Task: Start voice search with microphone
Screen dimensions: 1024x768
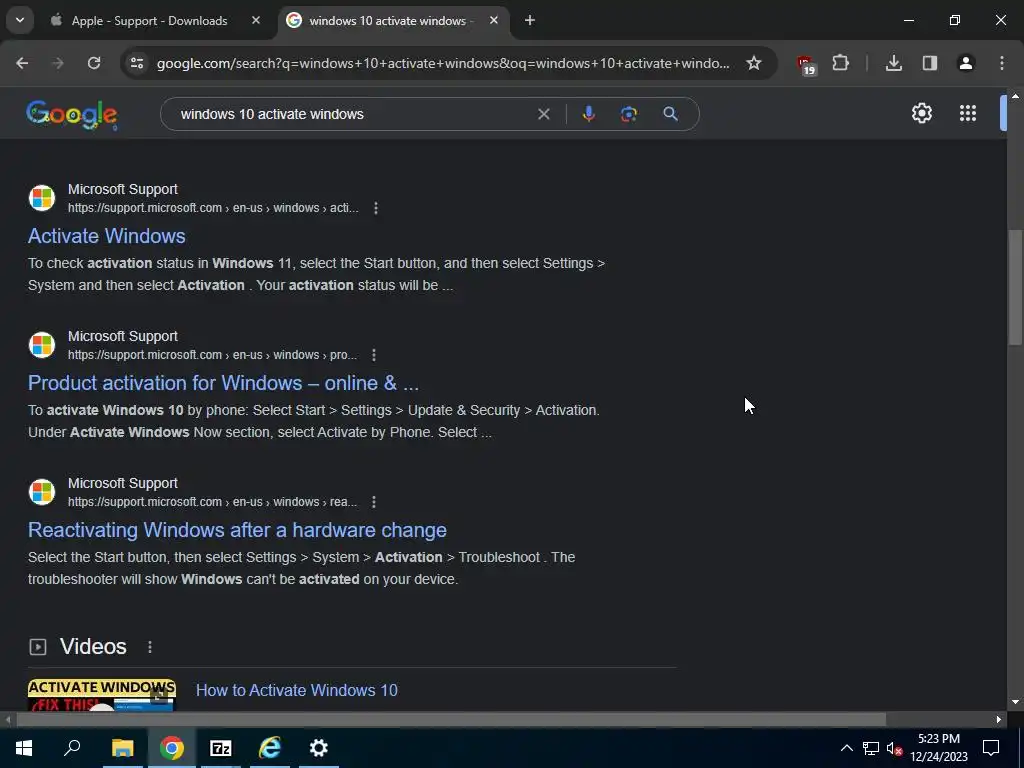Action: pos(588,114)
